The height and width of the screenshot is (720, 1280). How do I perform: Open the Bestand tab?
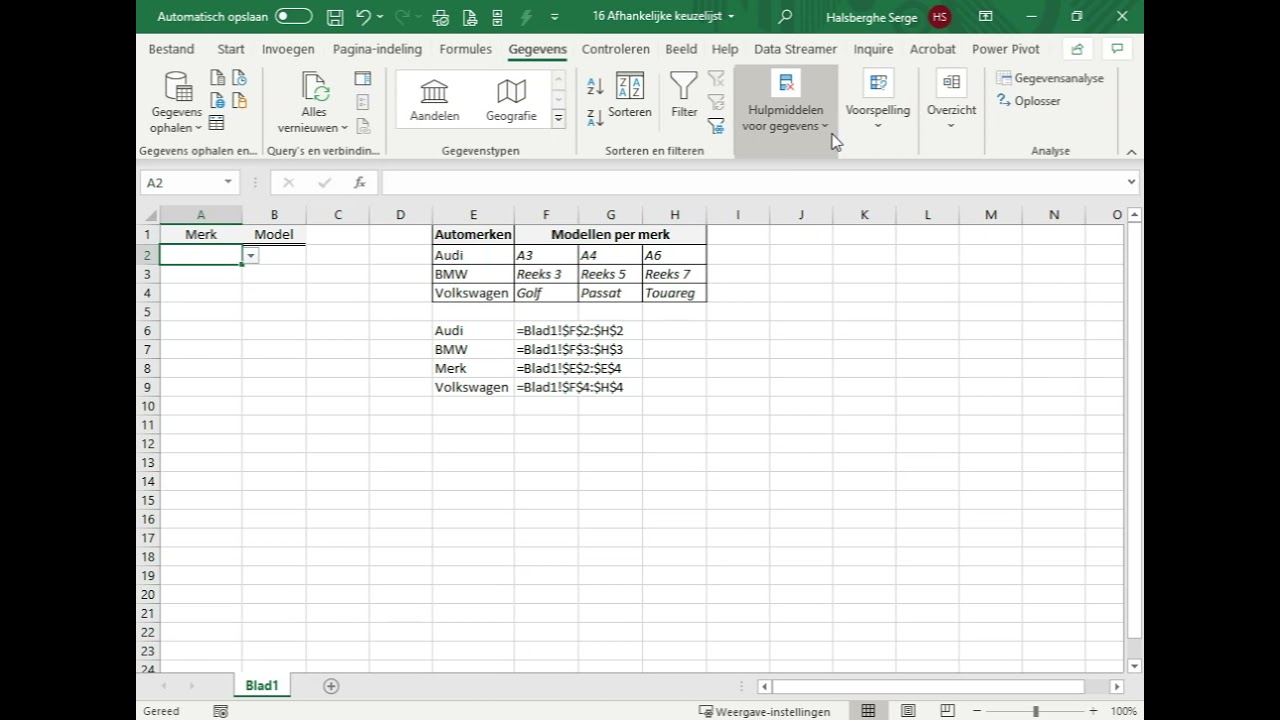point(171,49)
